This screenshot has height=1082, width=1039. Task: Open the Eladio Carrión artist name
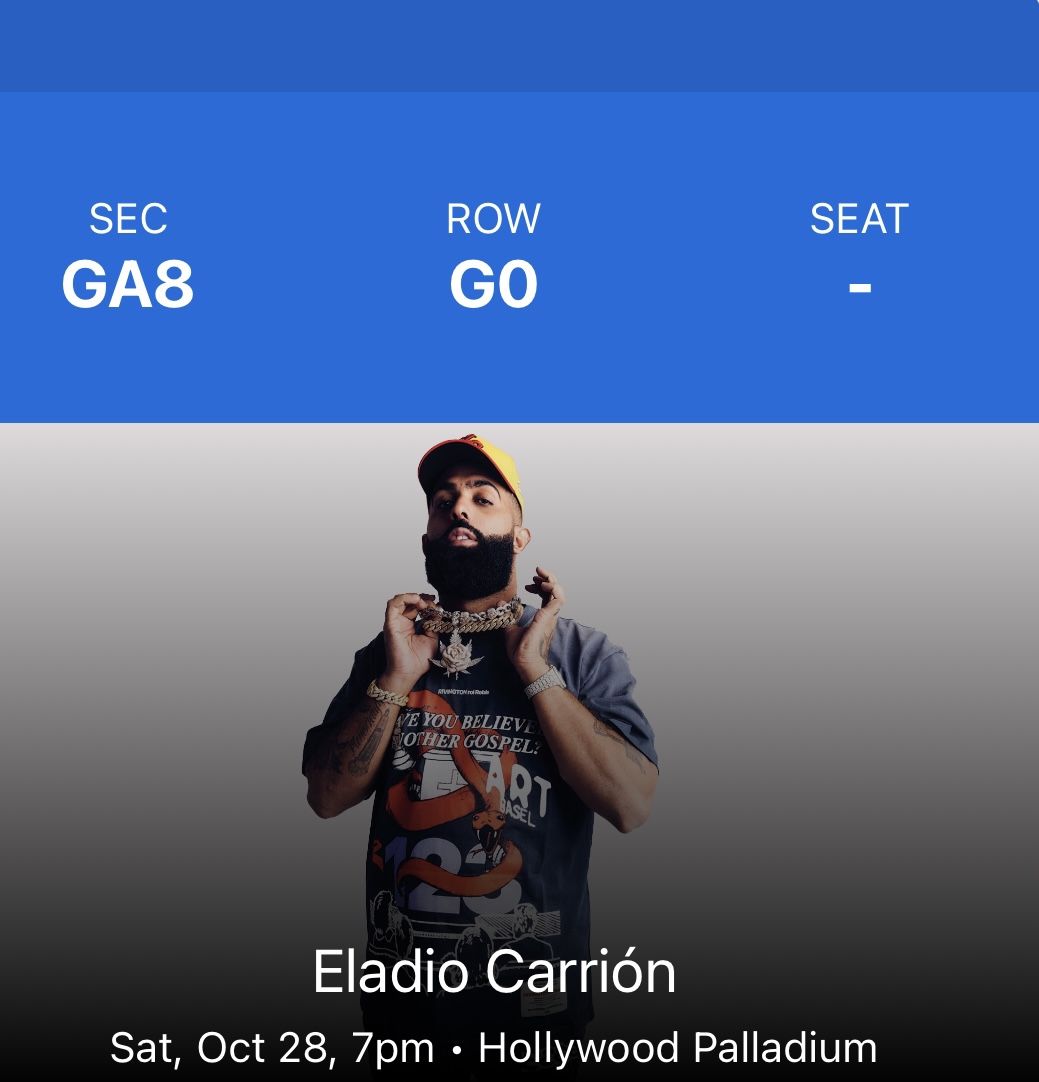(494, 971)
